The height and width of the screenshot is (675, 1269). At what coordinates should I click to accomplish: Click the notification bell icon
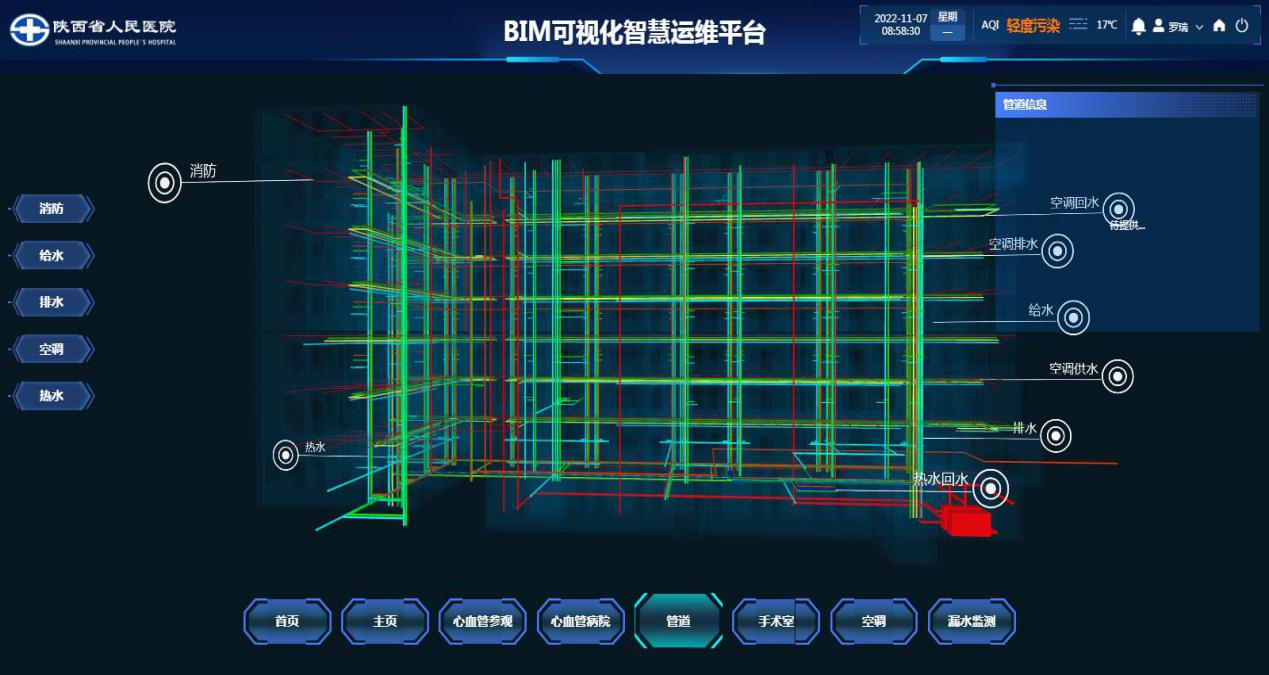click(1138, 26)
